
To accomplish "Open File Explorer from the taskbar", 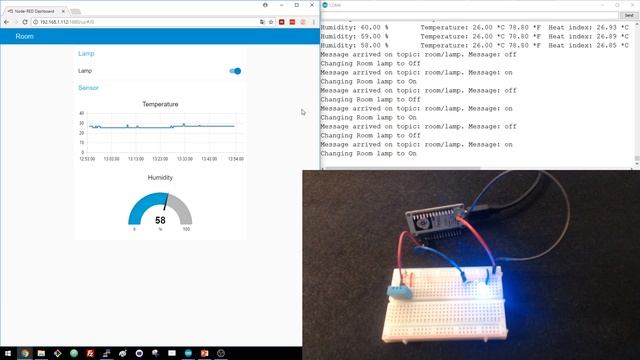I will click(41, 353).
